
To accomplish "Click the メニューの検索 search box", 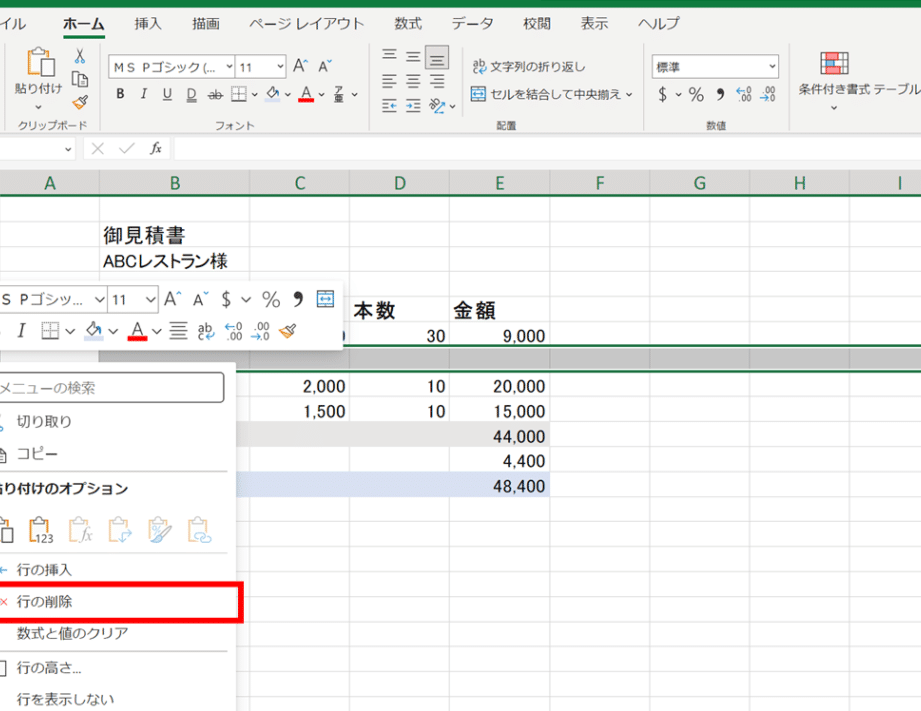I will 112,388.
